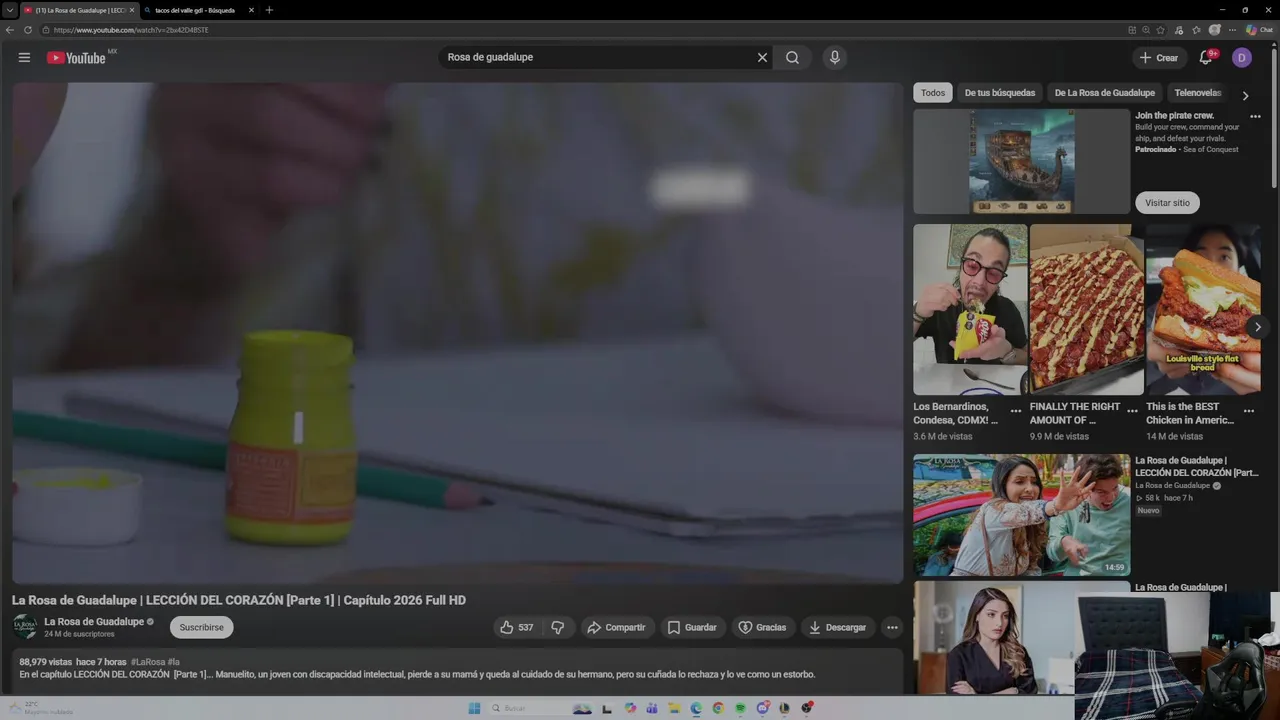Screen dimensions: 1280x720
Task: Like the video with 537 likes
Action: tap(517, 627)
